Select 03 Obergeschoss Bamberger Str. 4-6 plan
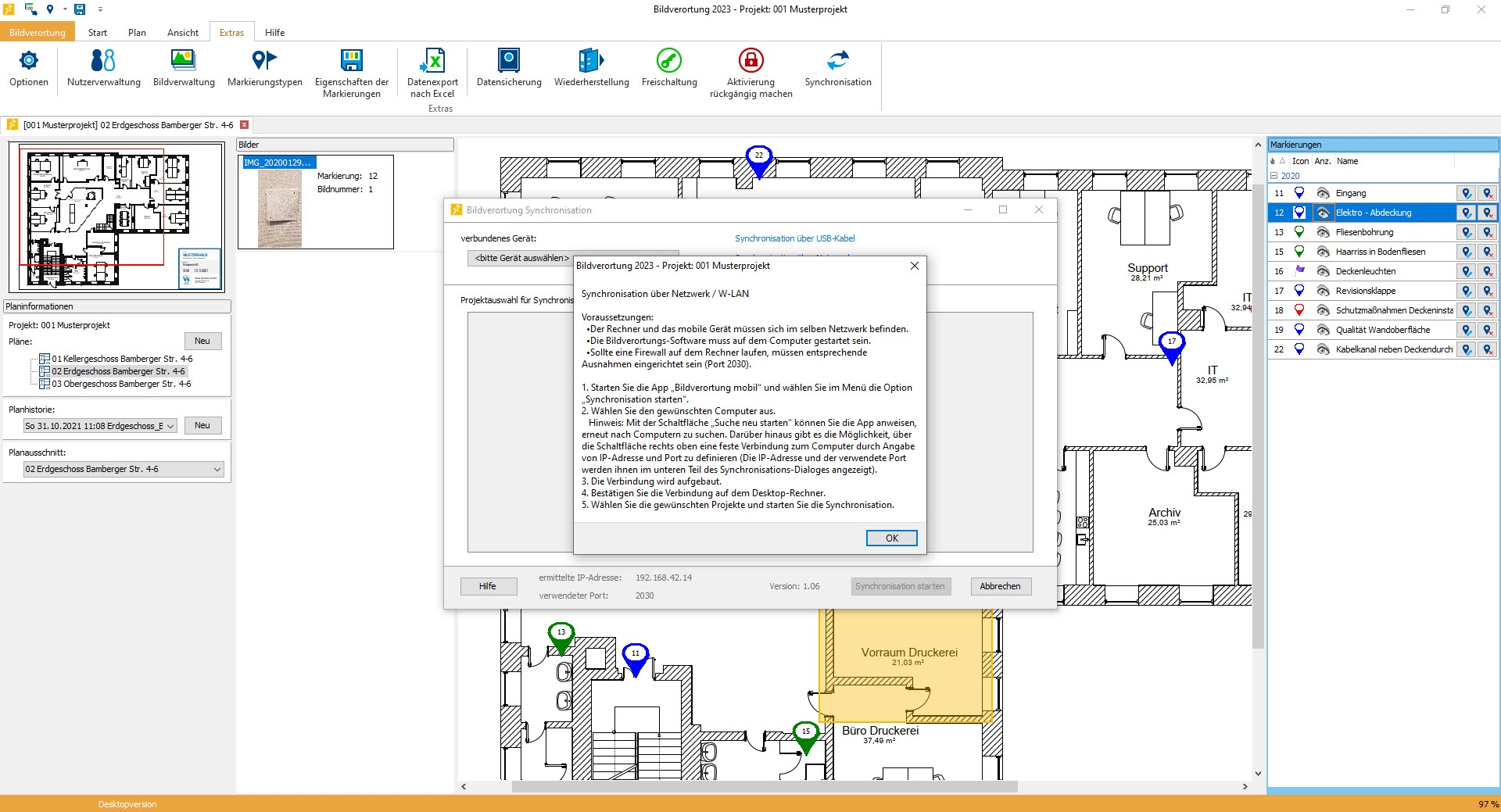1501x812 pixels. 121,384
